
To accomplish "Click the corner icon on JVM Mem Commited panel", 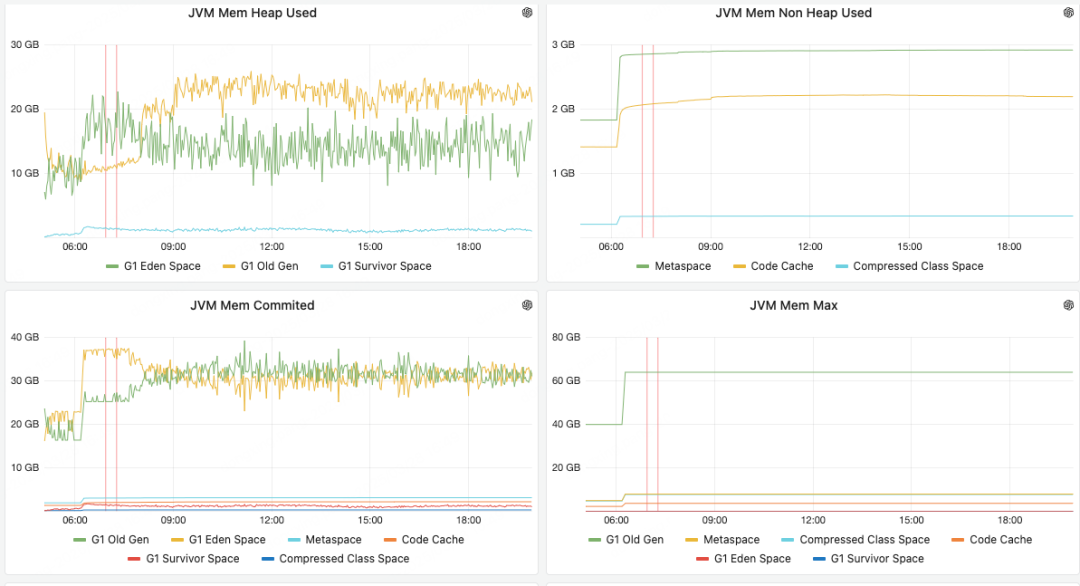I will (527, 306).
